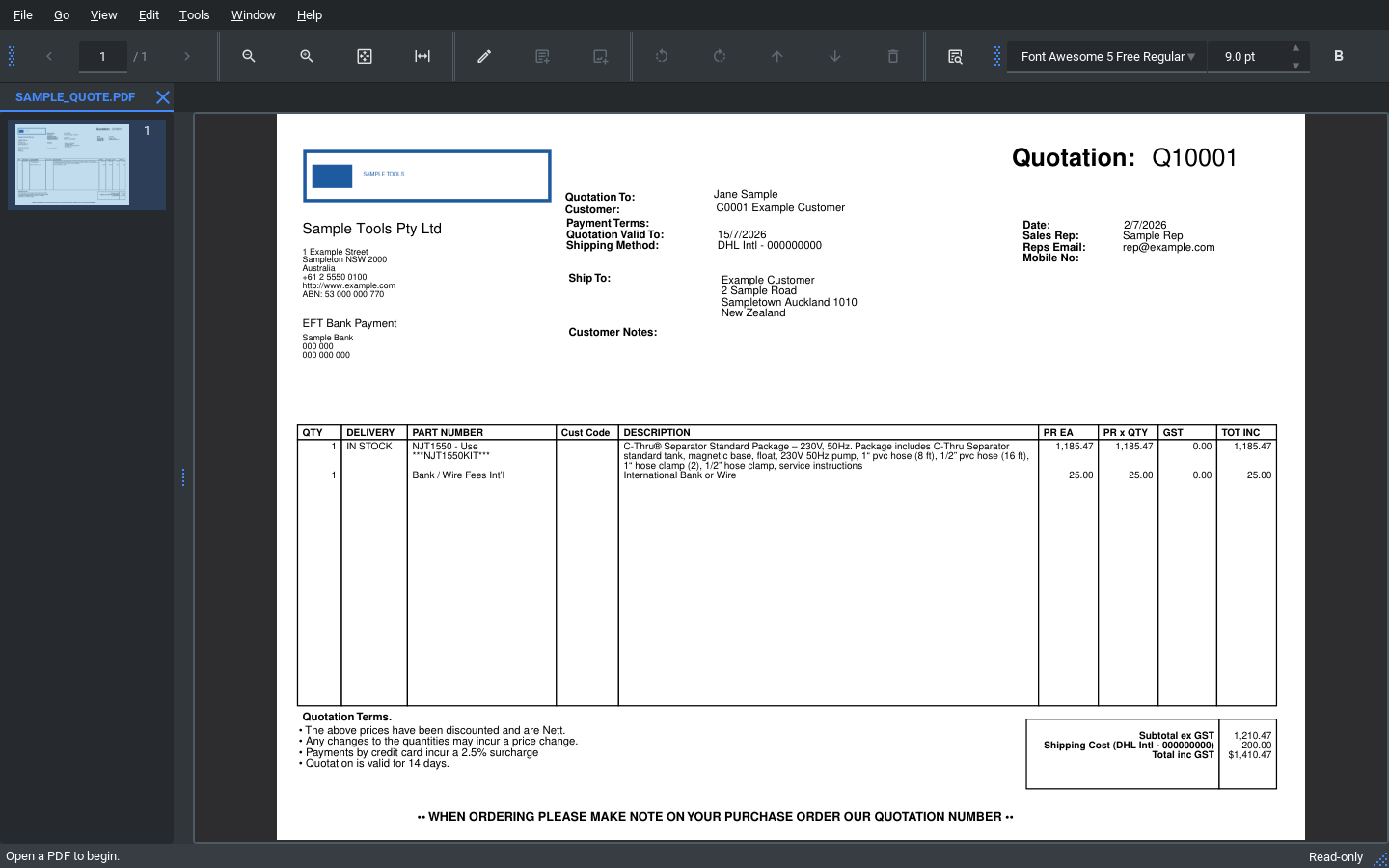
Task: Open the Window menu
Action: [253, 14]
